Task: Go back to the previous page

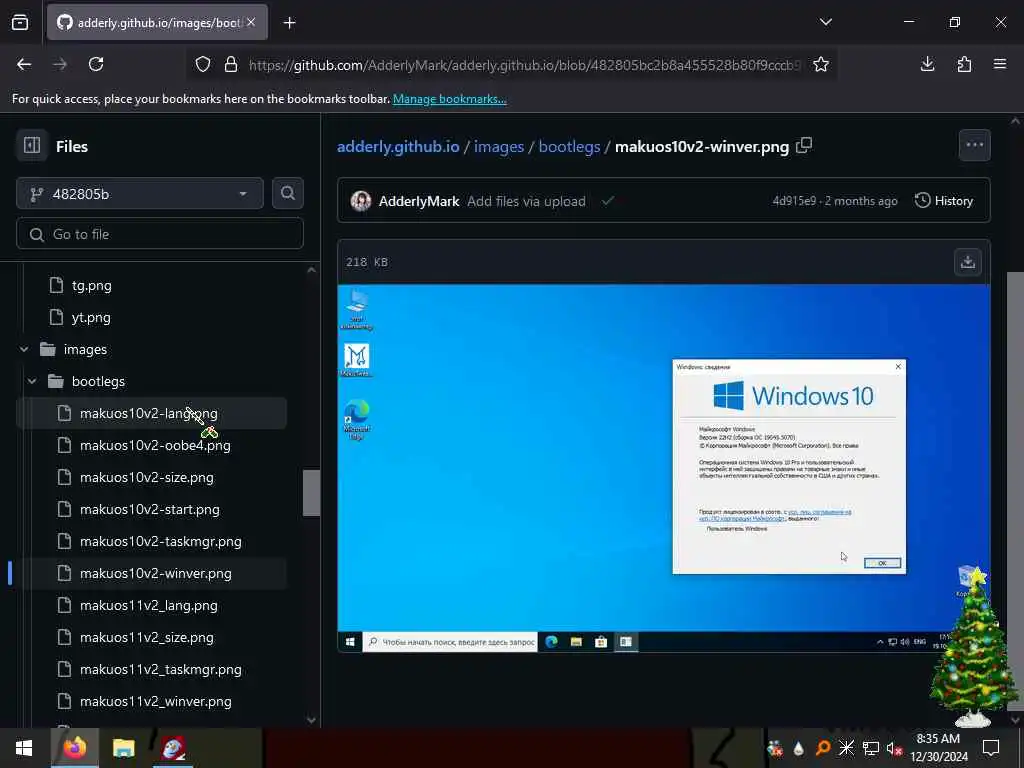Action: coord(24,64)
